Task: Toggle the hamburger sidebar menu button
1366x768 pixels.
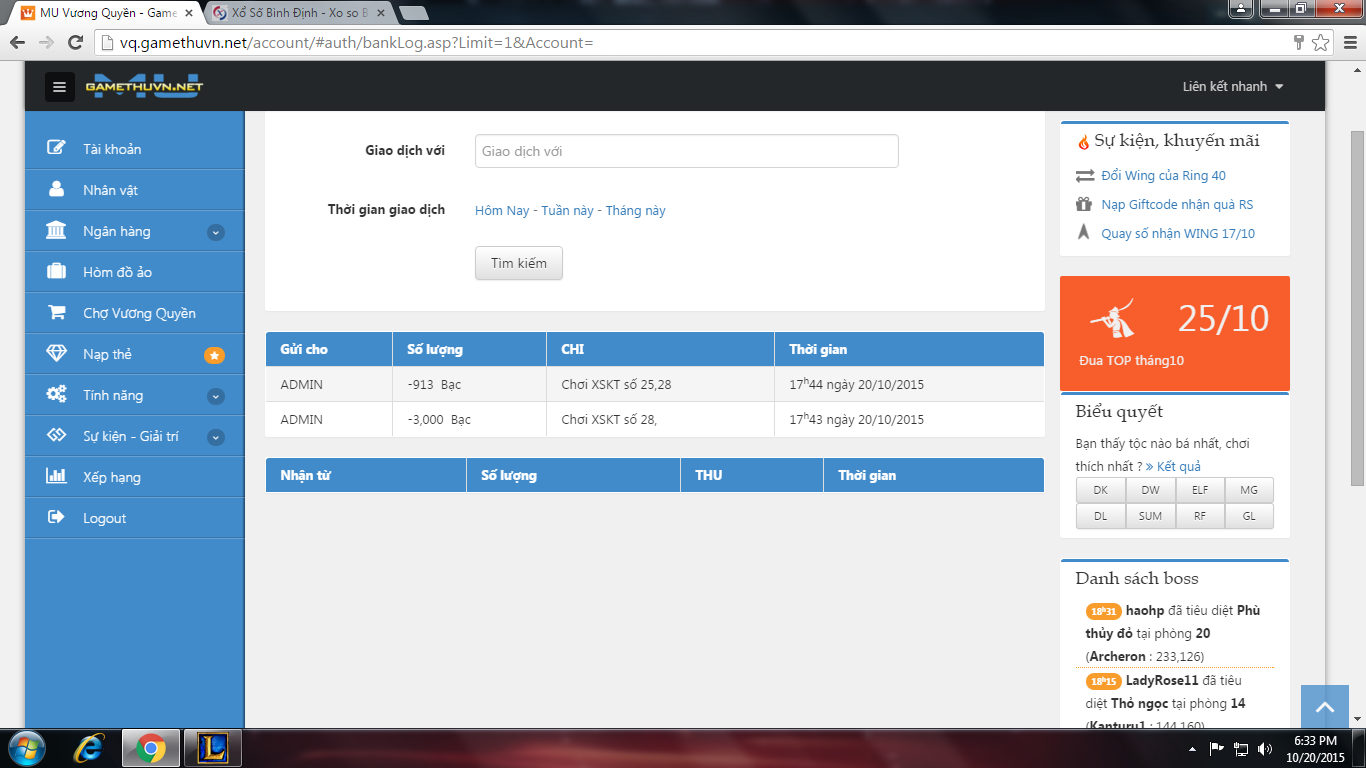Action: tap(59, 87)
